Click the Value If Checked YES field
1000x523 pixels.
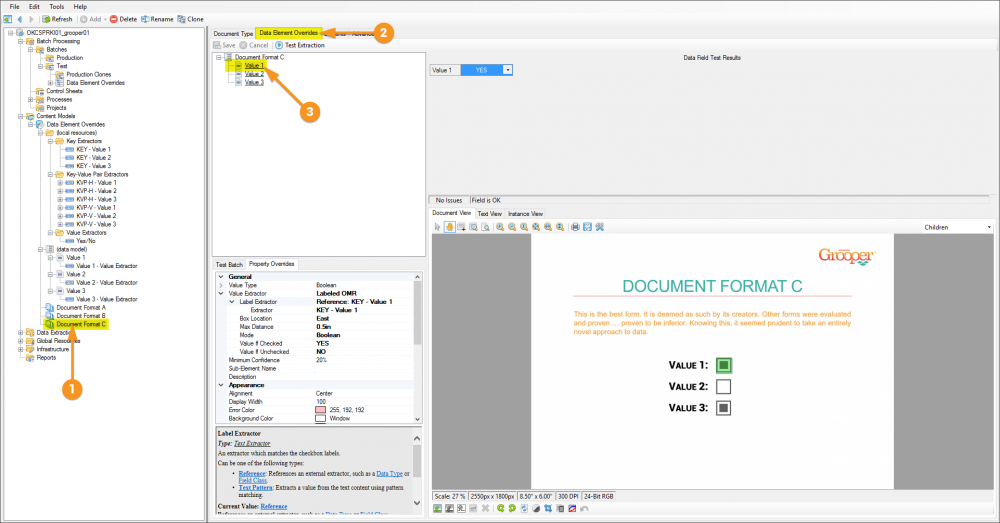click(364, 343)
